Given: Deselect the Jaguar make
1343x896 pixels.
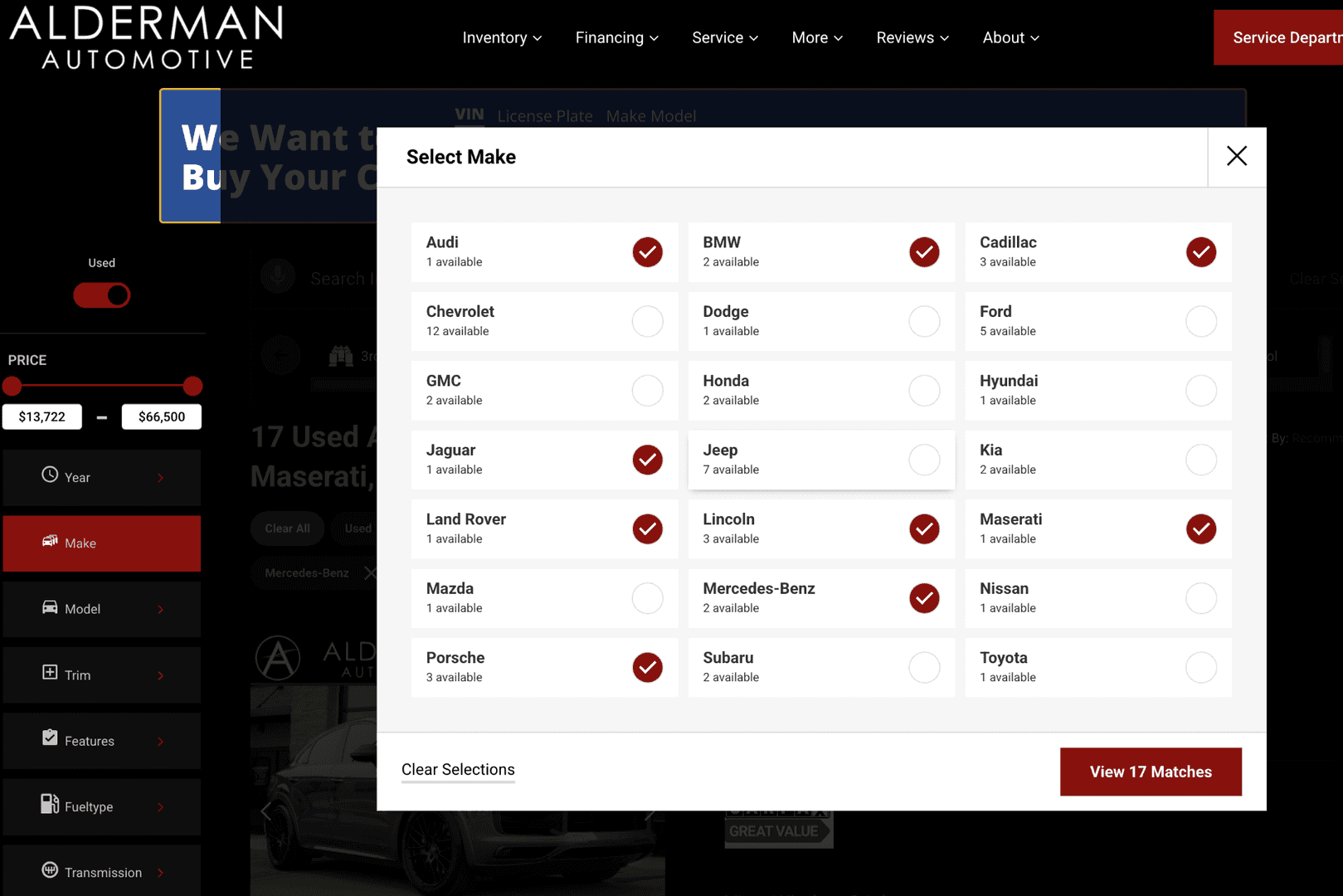Looking at the screenshot, I should (x=648, y=460).
